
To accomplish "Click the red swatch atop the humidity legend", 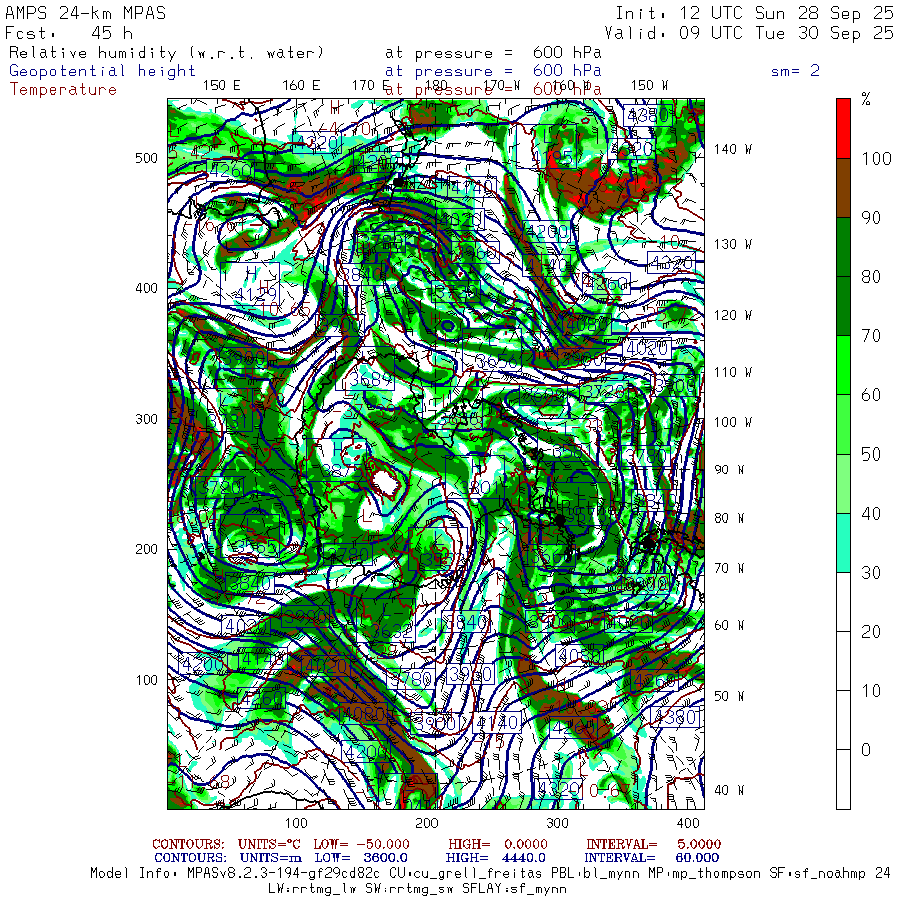I will 843,128.
